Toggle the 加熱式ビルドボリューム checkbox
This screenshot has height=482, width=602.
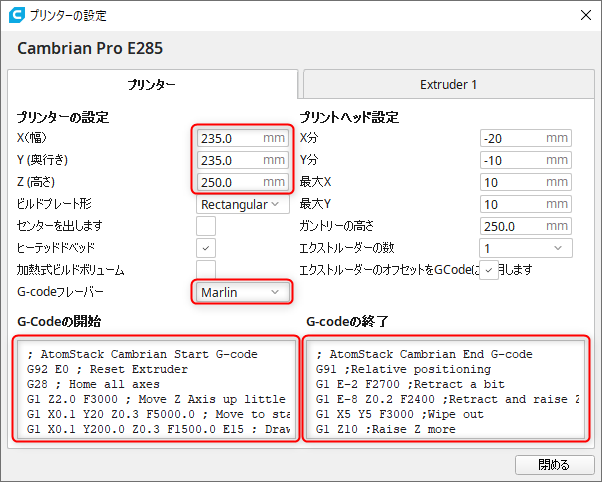click(x=206, y=270)
